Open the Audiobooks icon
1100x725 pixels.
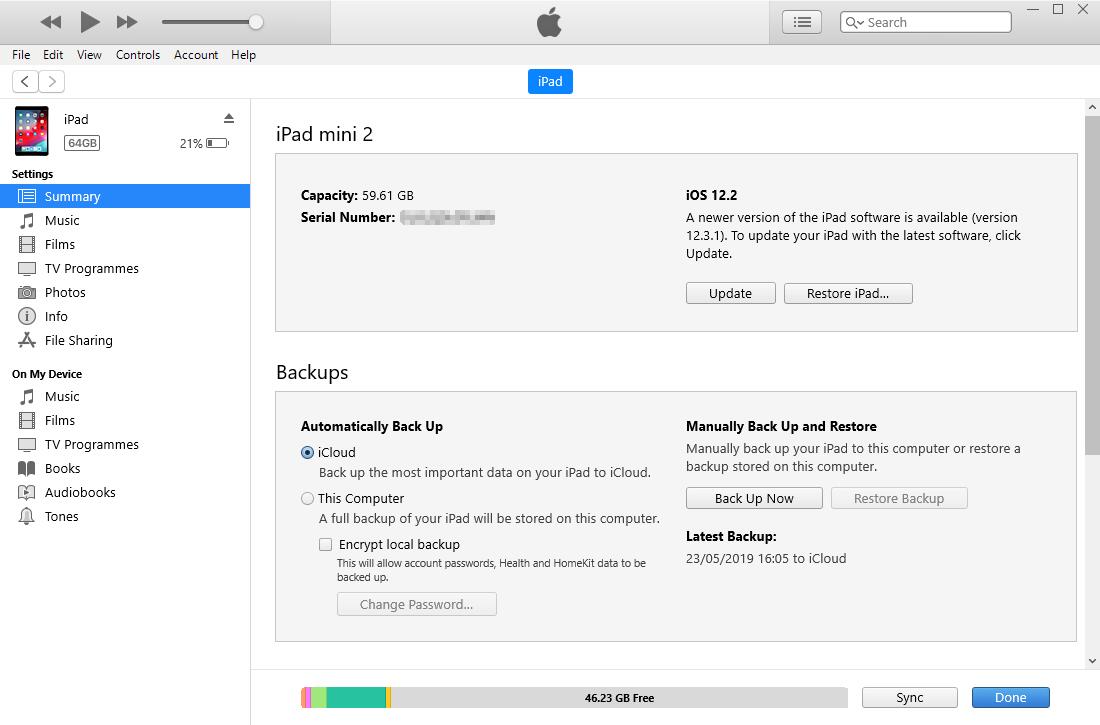point(27,493)
